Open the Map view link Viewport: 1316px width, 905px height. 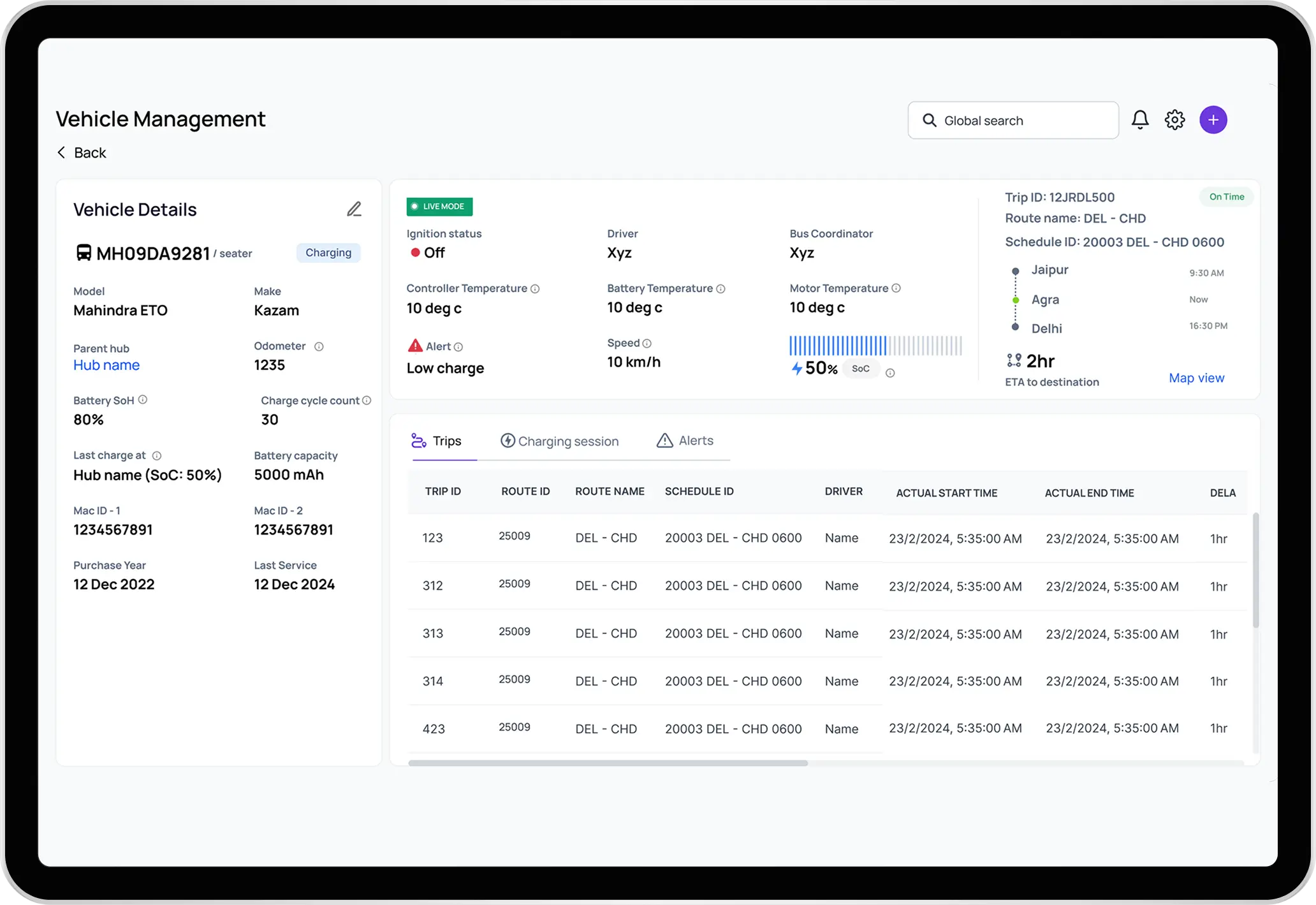[x=1196, y=378]
